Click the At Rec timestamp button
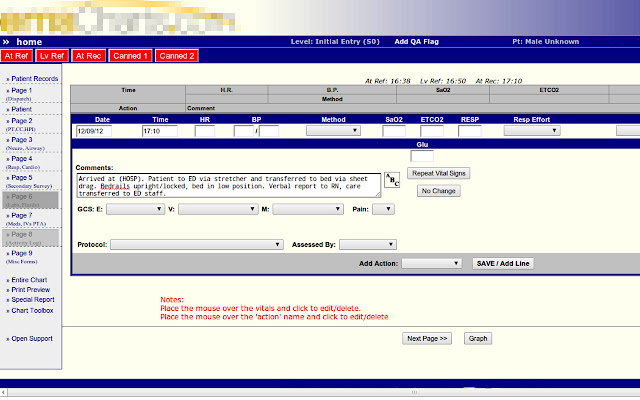The image size is (640, 400). 89,56
